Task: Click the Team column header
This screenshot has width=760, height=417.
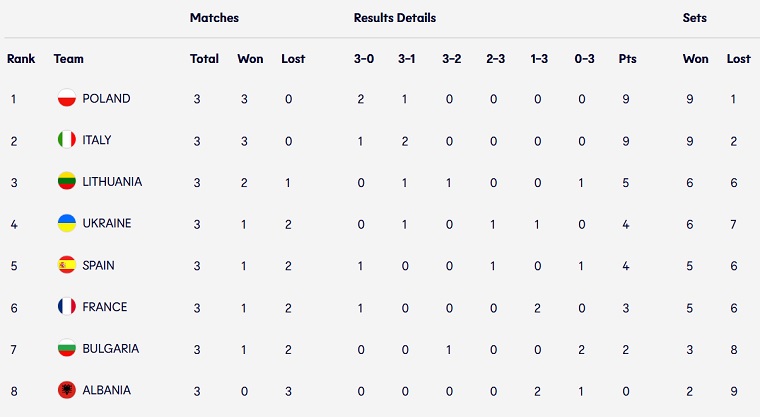Action: (x=68, y=59)
